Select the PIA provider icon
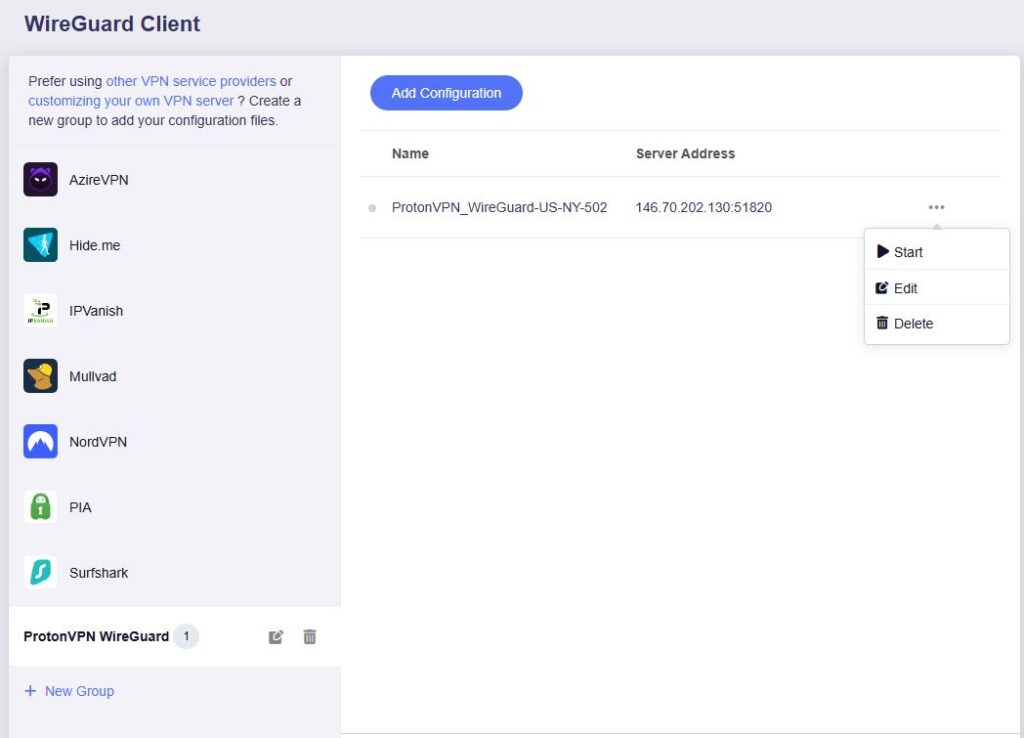The height and width of the screenshot is (738, 1024). pos(40,507)
